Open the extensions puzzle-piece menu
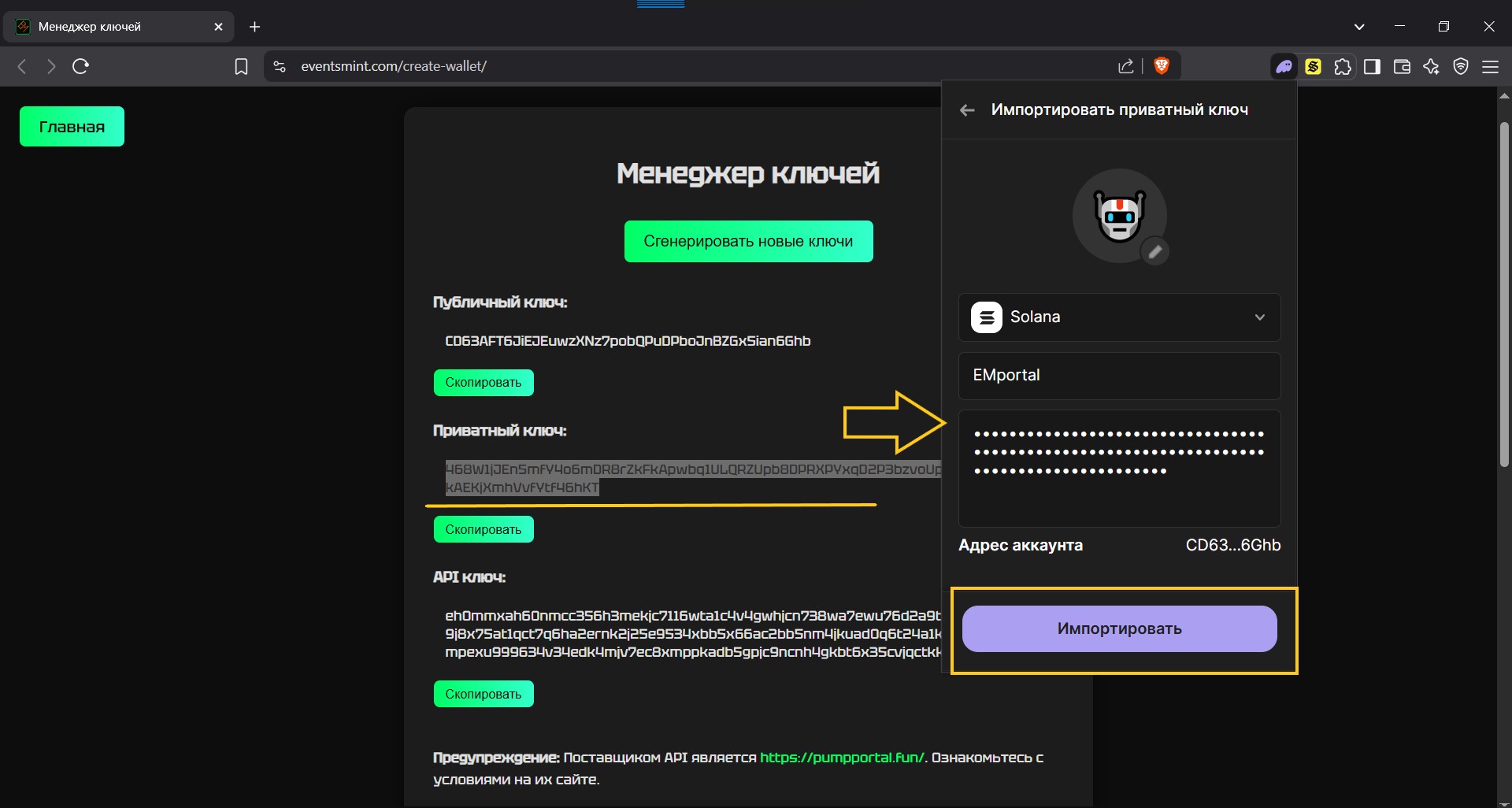This screenshot has height=808, width=1512. (x=1343, y=67)
